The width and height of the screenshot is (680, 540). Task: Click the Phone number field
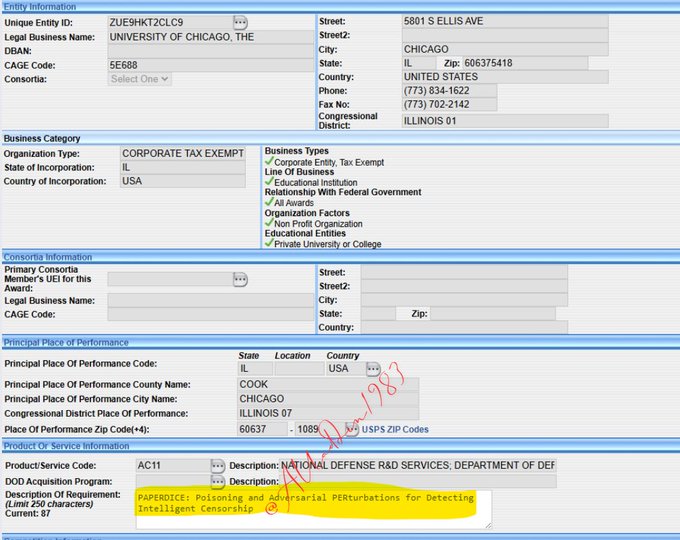pos(449,91)
